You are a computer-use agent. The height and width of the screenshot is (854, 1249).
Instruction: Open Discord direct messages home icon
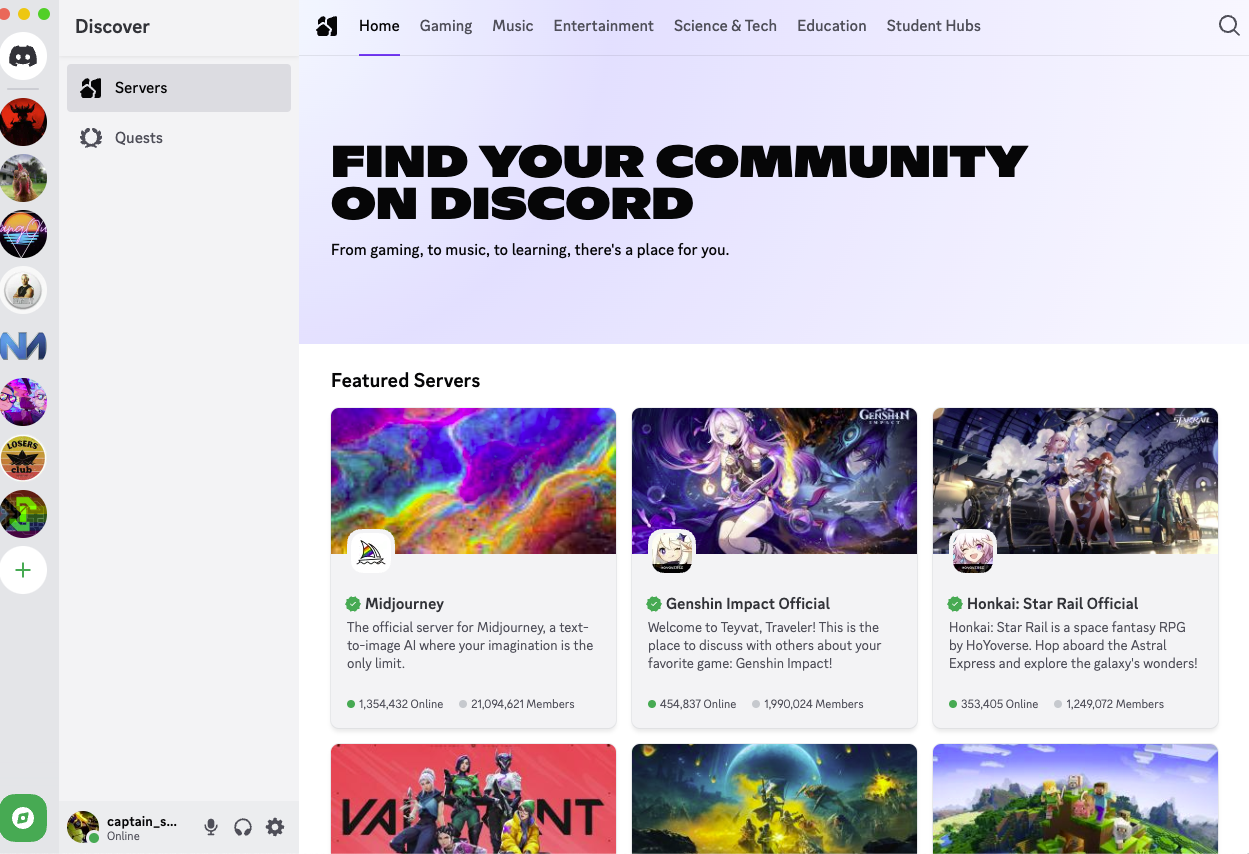pos(23,56)
